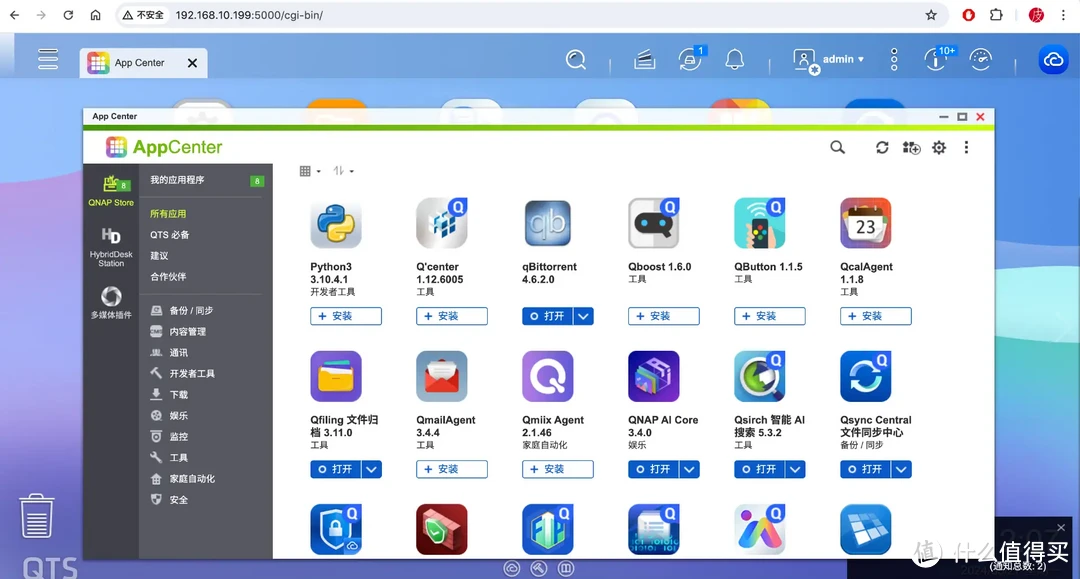
Task: Select 所有应用 category
Action: click(168, 214)
